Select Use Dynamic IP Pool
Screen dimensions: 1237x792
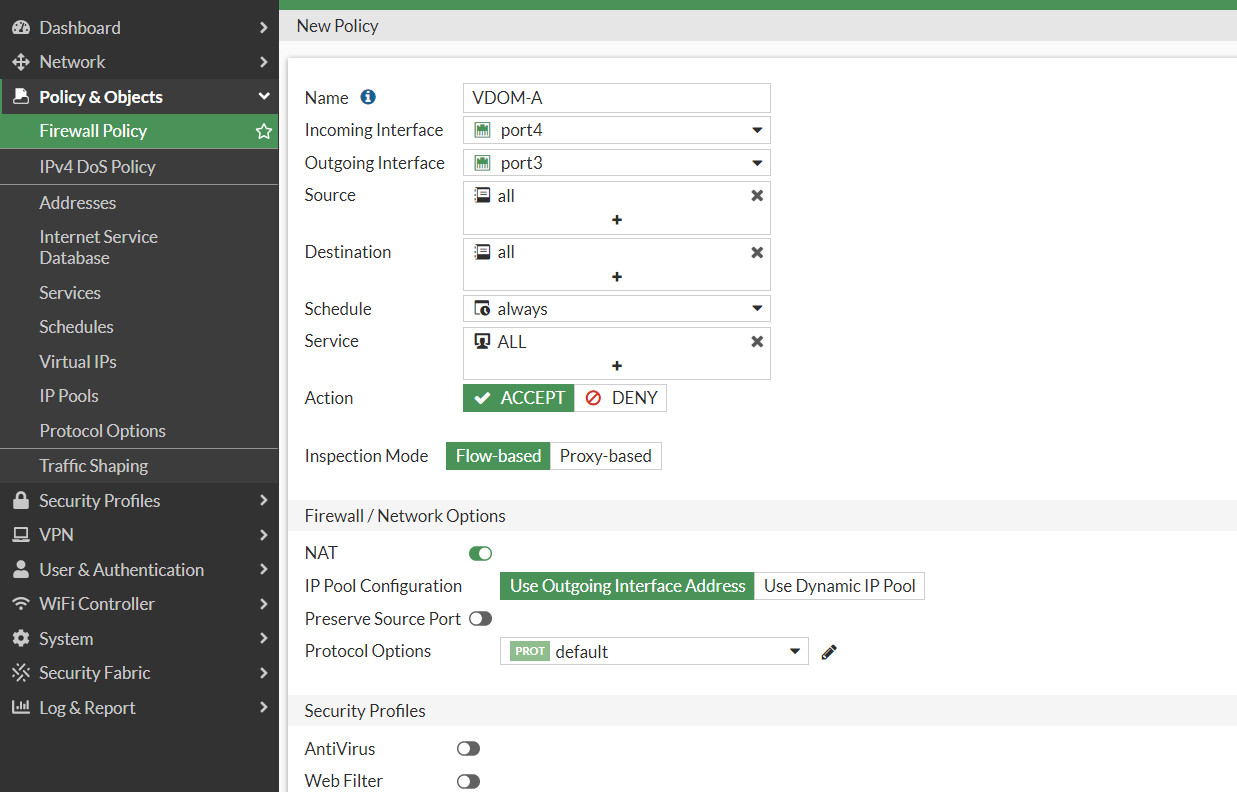[839, 585]
